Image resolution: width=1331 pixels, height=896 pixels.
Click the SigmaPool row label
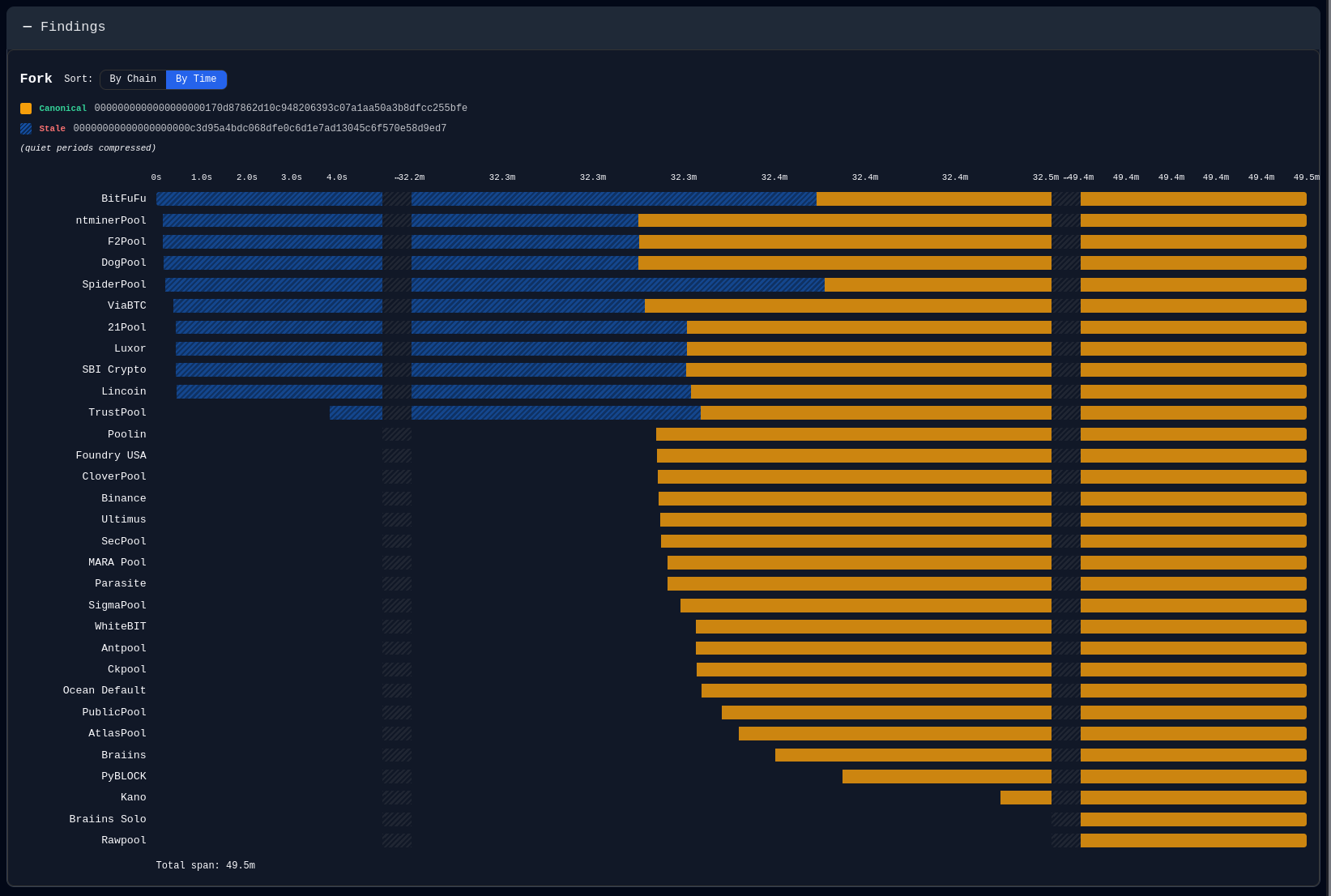pyautogui.click(x=117, y=605)
